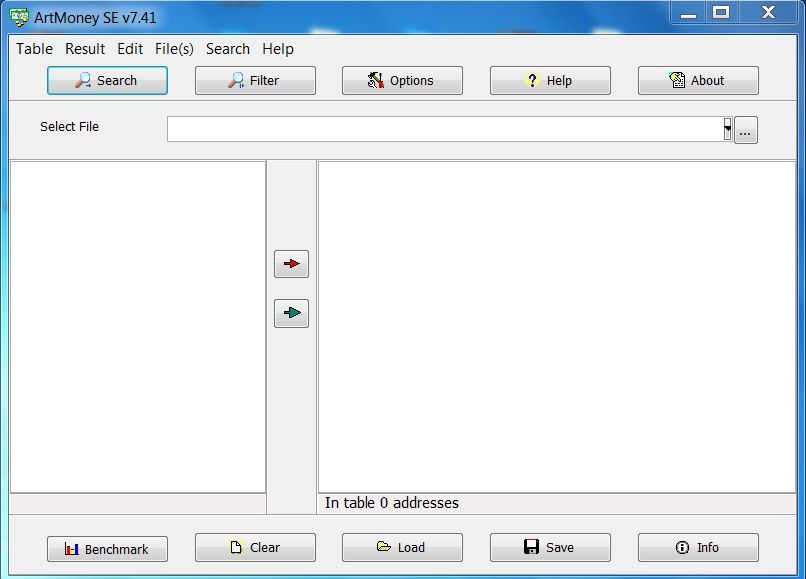Click the Search button with magnifier icon
Screen dimensions: 806x579
tap(107, 80)
